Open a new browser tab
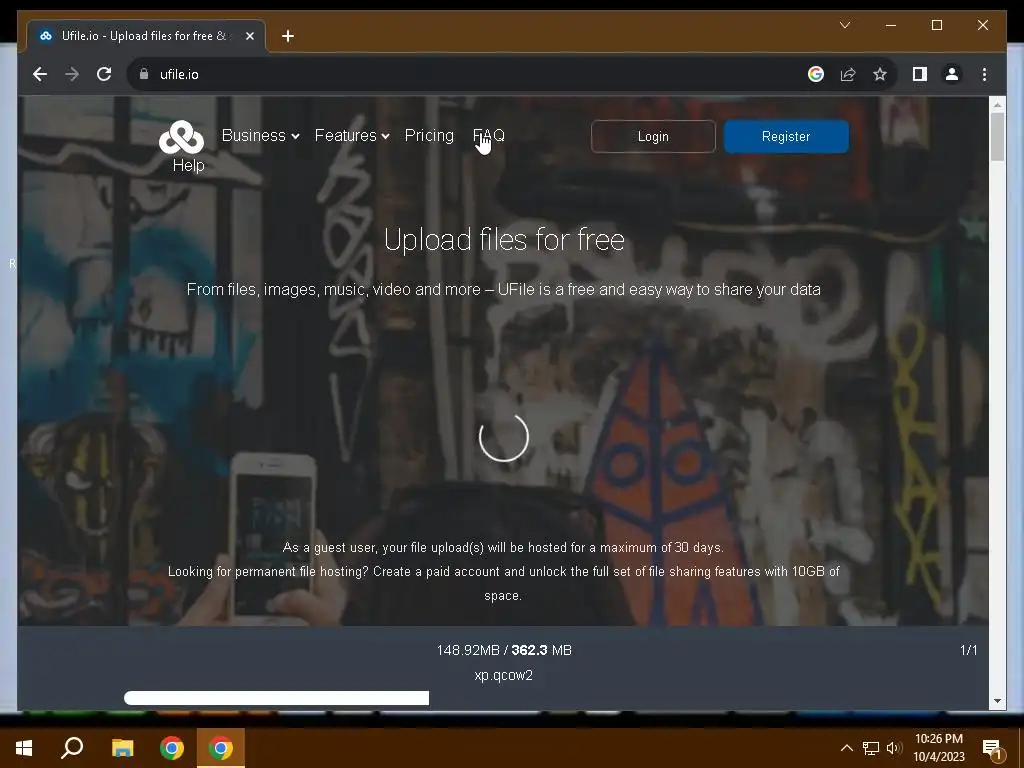1024x768 pixels. click(288, 36)
